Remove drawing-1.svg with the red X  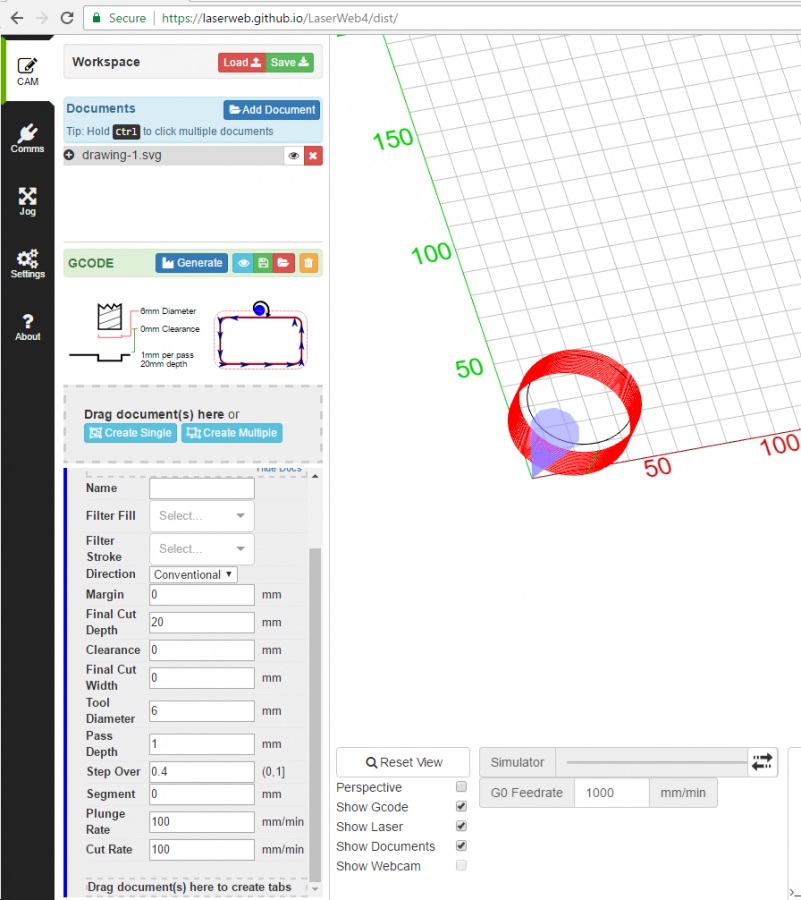(x=313, y=156)
